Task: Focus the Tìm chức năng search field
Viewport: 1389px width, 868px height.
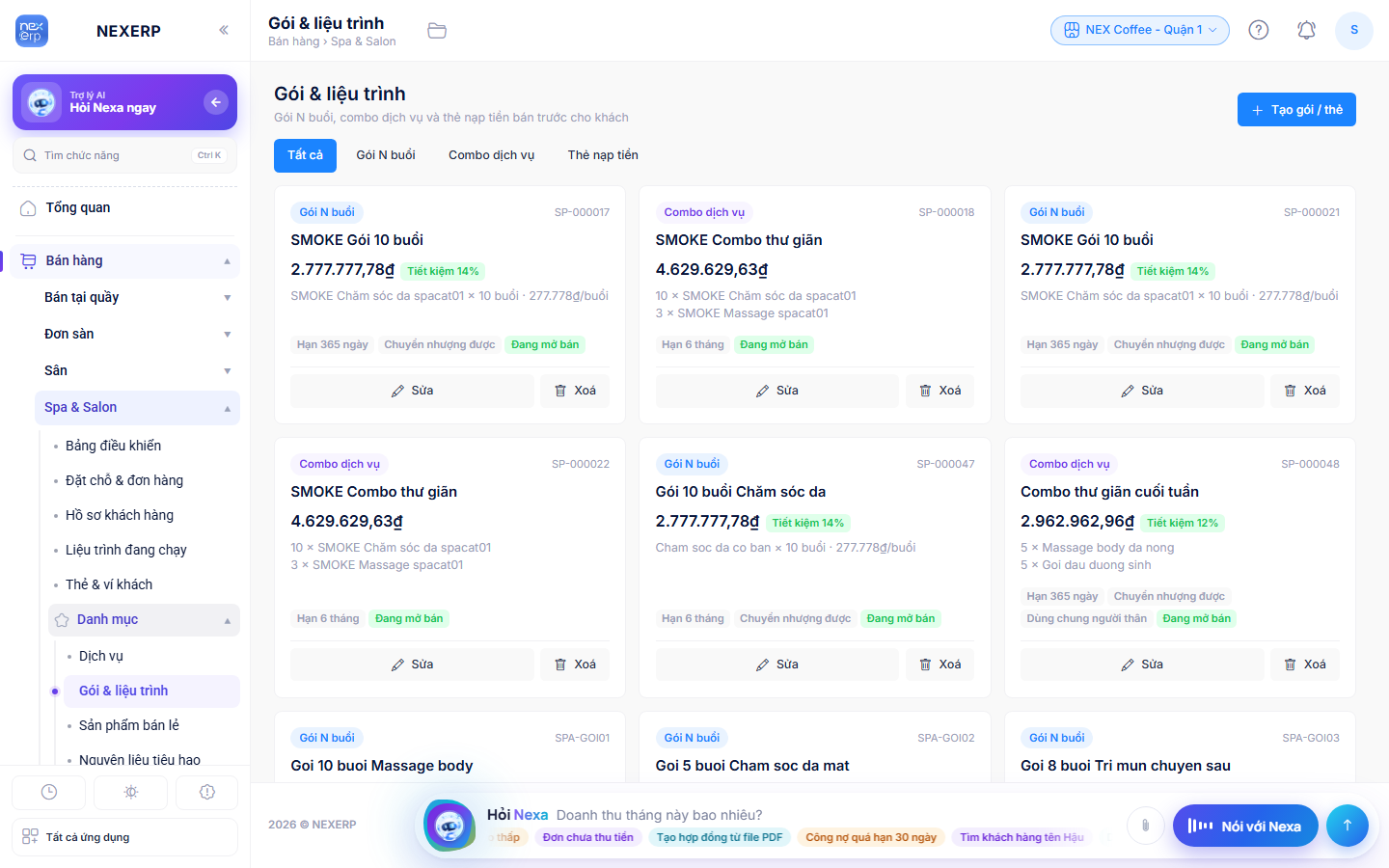Action: click(125, 155)
